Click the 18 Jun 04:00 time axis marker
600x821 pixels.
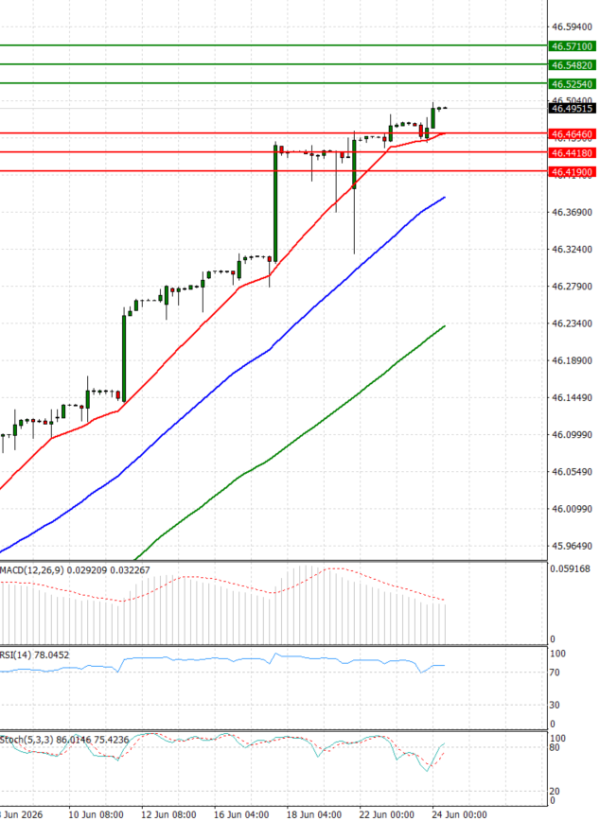pos(314,815)
